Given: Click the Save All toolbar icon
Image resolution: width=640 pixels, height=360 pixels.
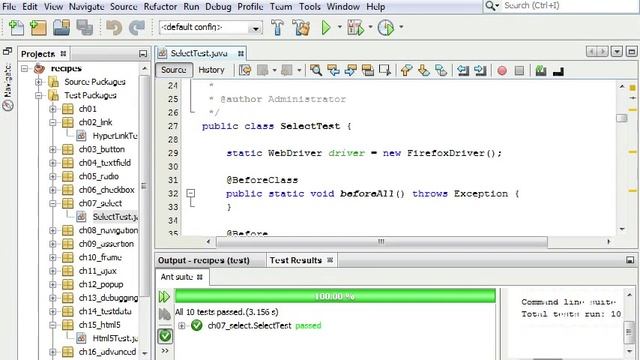Looking at the screenshot, I should pyautogui.click(x=84, y=27).
